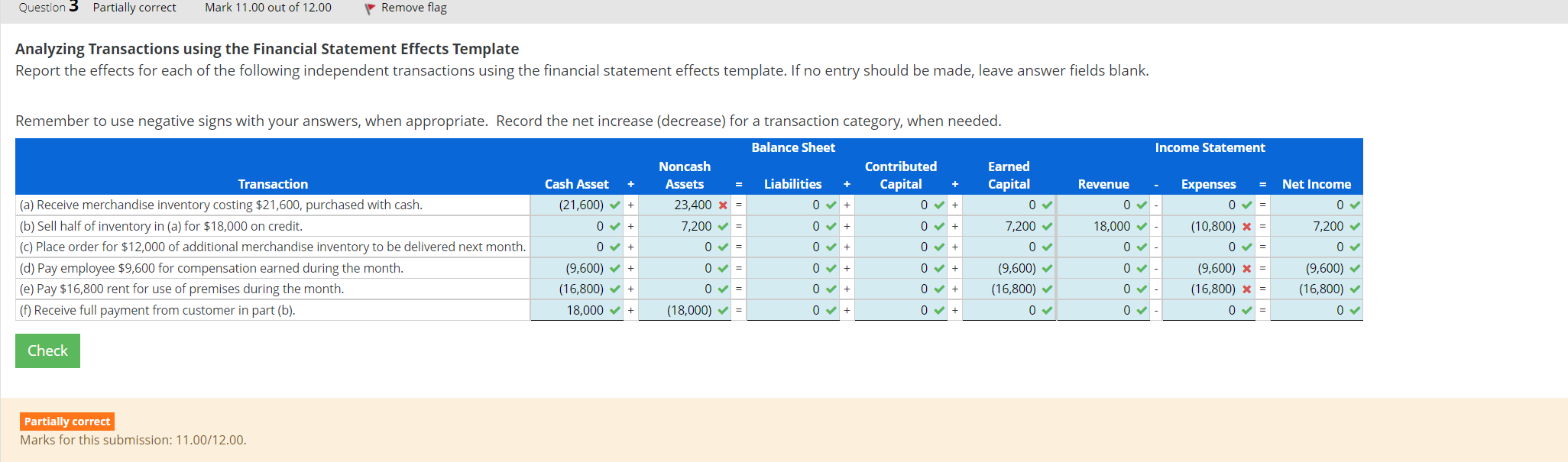Click Revenue field in row (a)

pos(1103,205)
